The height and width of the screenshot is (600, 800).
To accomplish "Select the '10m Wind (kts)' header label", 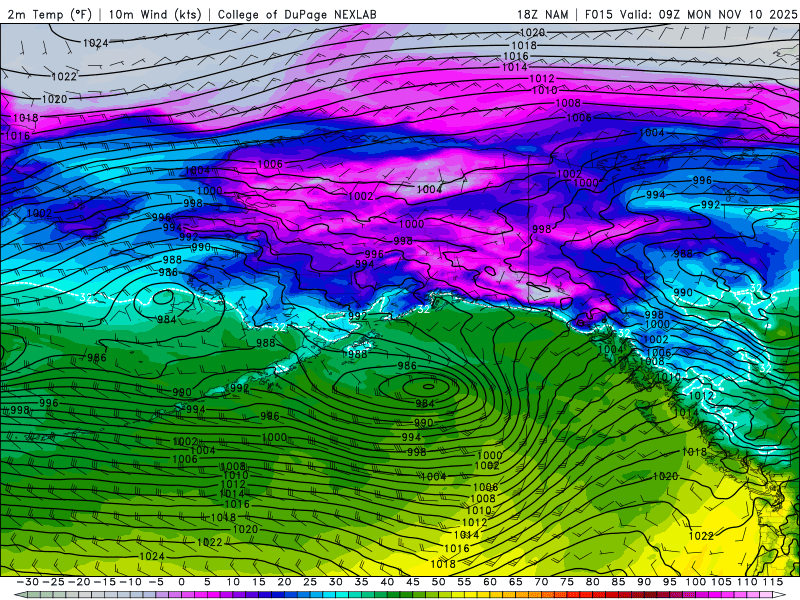I will click(155, 14).
